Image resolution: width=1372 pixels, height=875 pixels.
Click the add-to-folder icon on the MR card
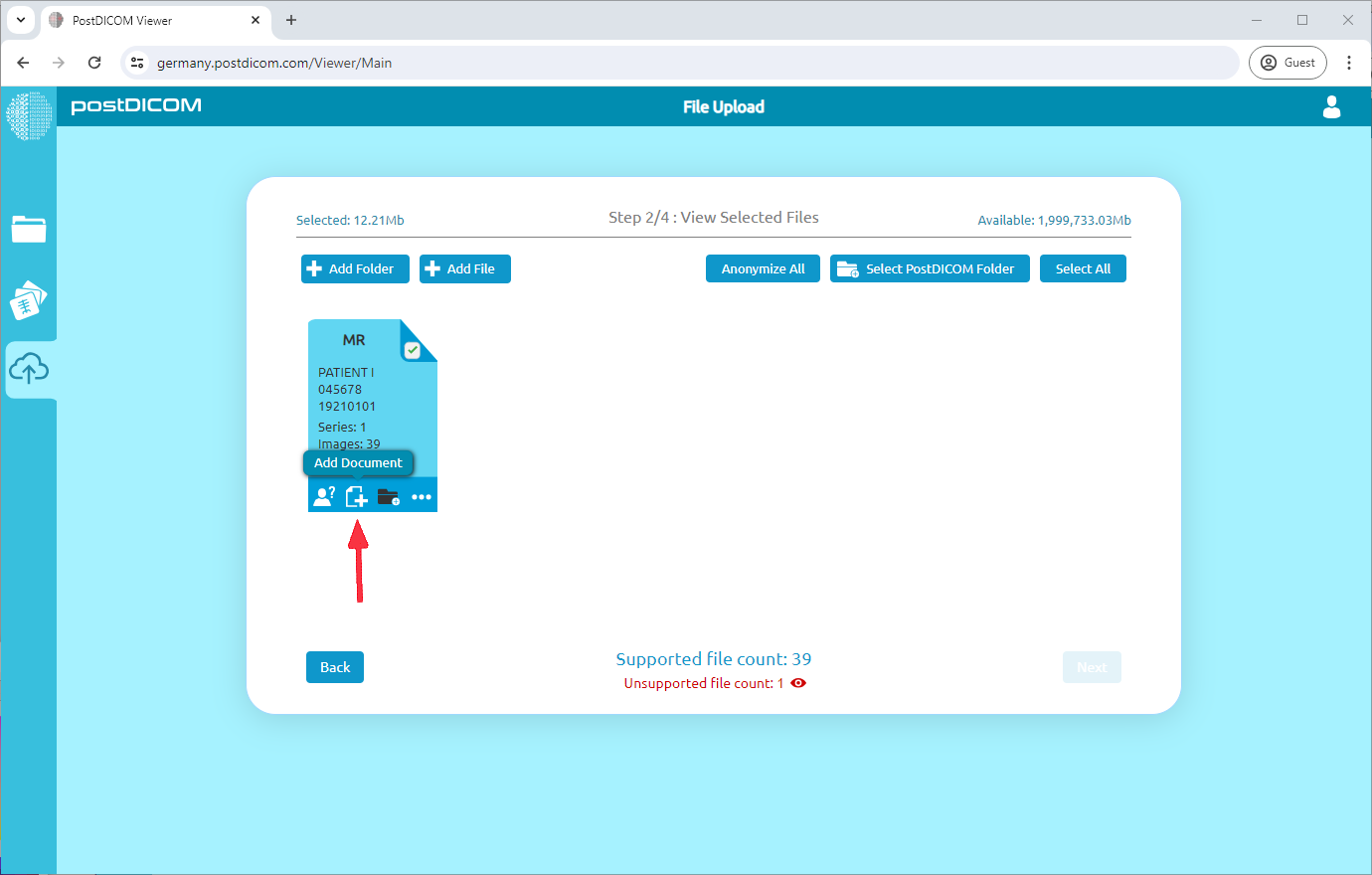[x=388, y=495]
